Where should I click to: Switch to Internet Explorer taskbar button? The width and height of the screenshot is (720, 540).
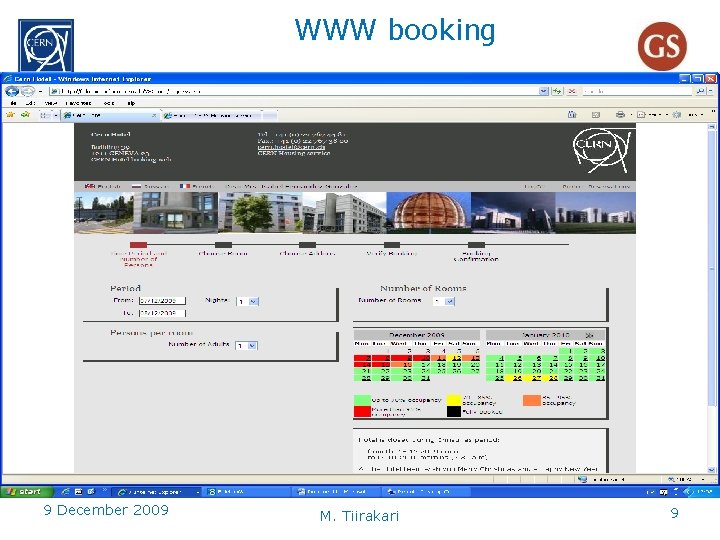click(x=157, y=491)
